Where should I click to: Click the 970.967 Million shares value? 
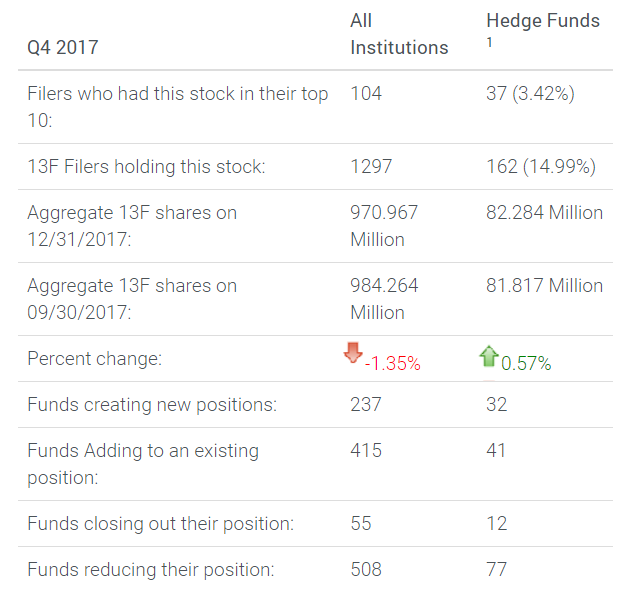pos(384,226)
